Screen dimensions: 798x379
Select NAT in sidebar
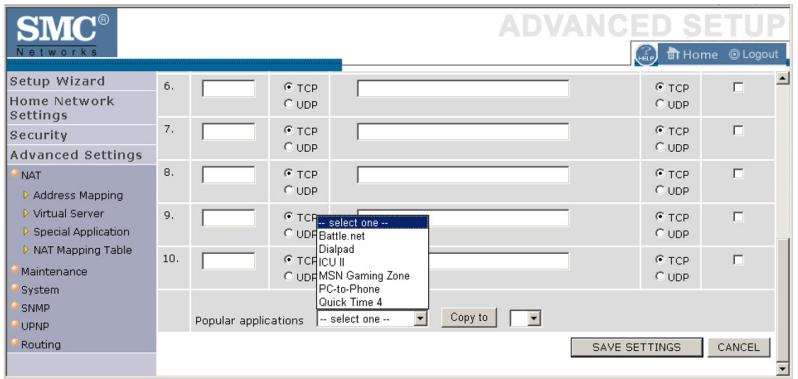tap(31, 176)
